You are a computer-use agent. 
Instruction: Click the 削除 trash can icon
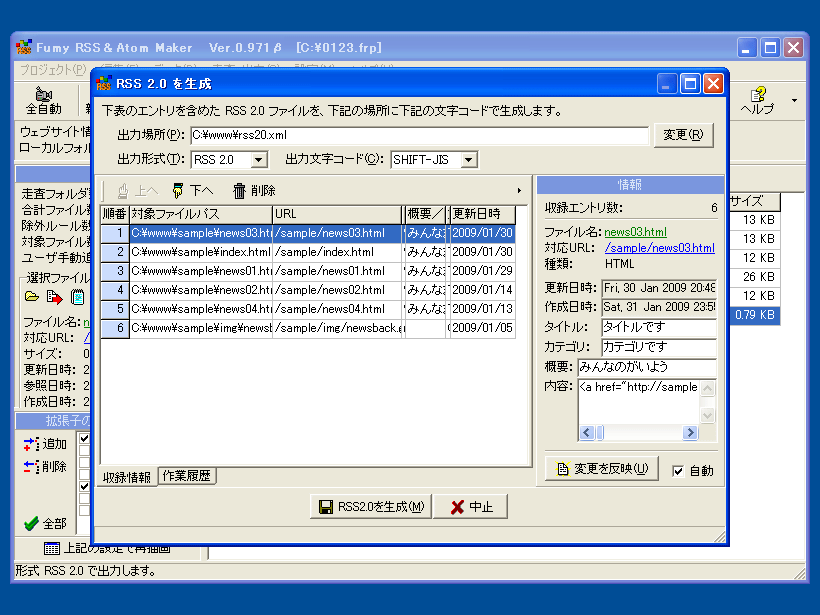[239, 191]
